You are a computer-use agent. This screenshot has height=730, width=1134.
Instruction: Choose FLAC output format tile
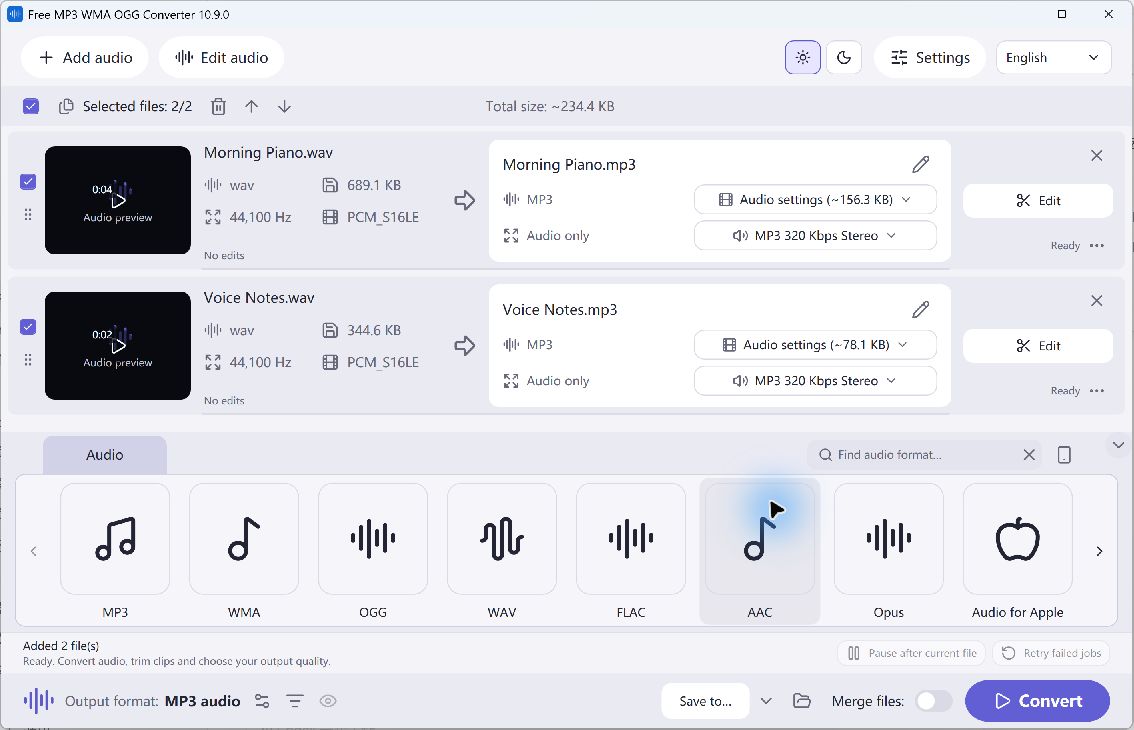[631, 551]
